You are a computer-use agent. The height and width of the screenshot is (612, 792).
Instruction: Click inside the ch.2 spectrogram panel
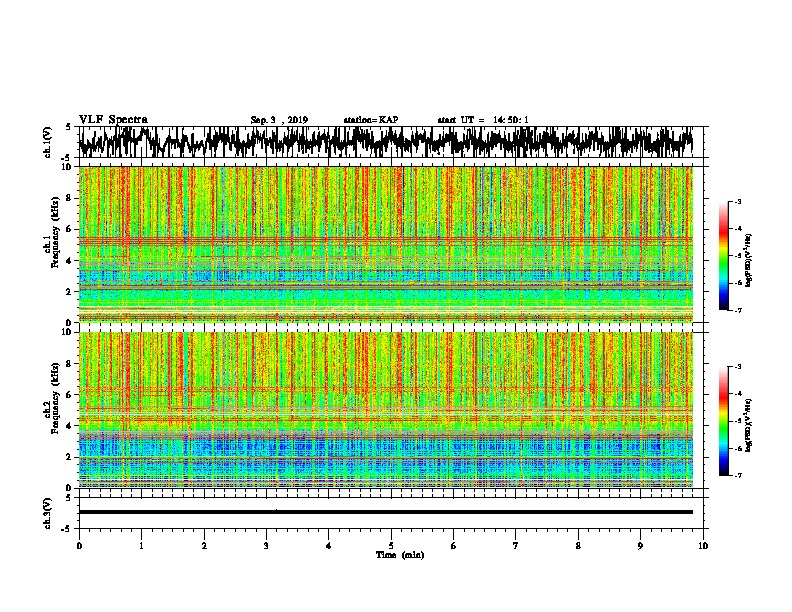pyautogui.click(x=386, y=410)
